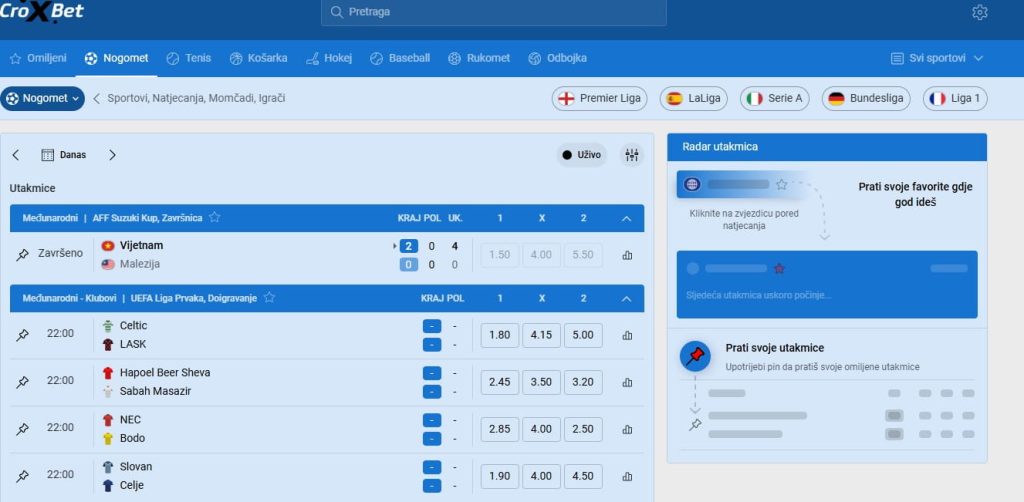1024x502 pixels.
Task: Open the settings gear icon
Action: pyautogui.click(x=980, y=12)
